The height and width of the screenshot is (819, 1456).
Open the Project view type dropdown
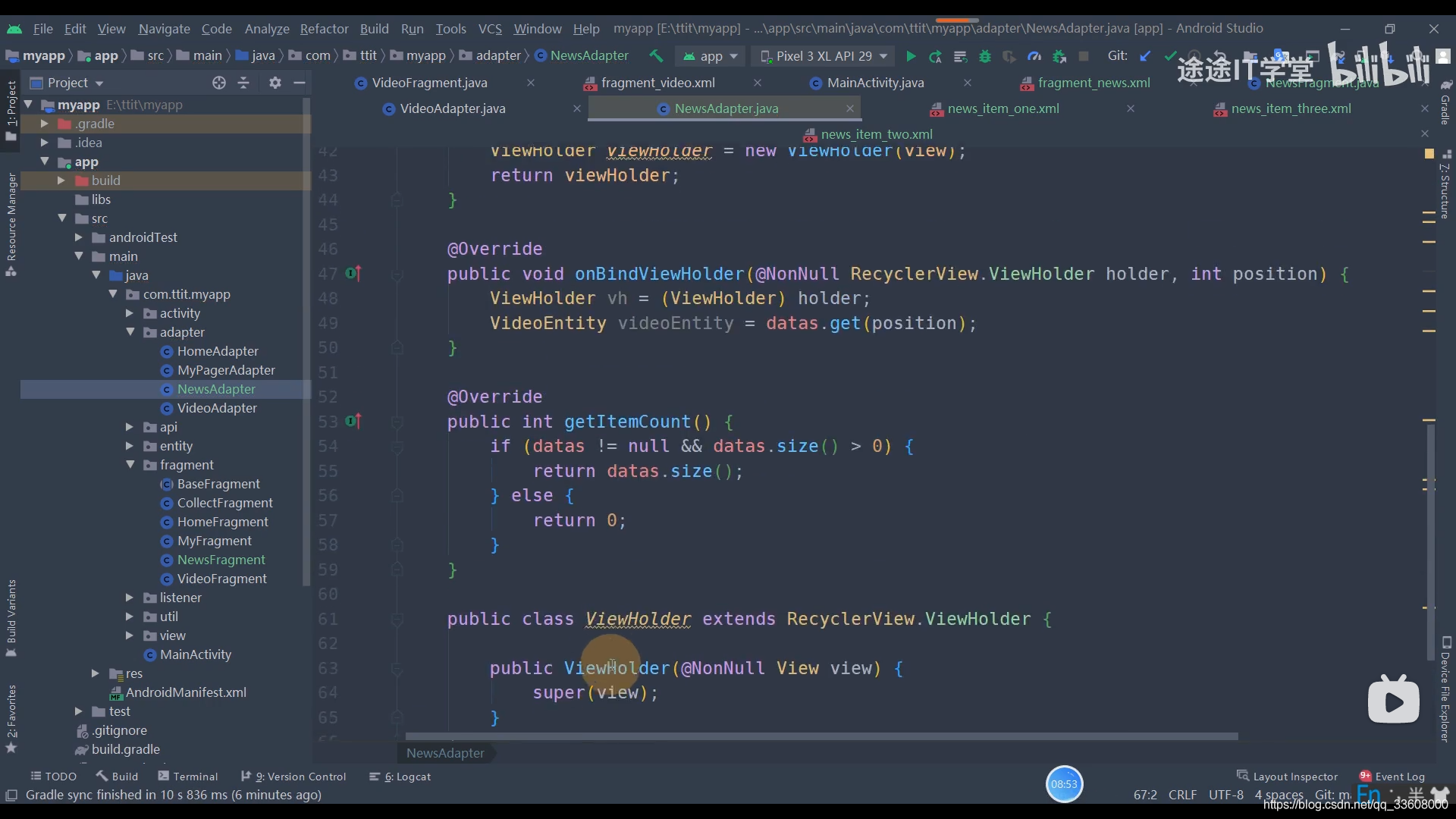pos(67,83)
